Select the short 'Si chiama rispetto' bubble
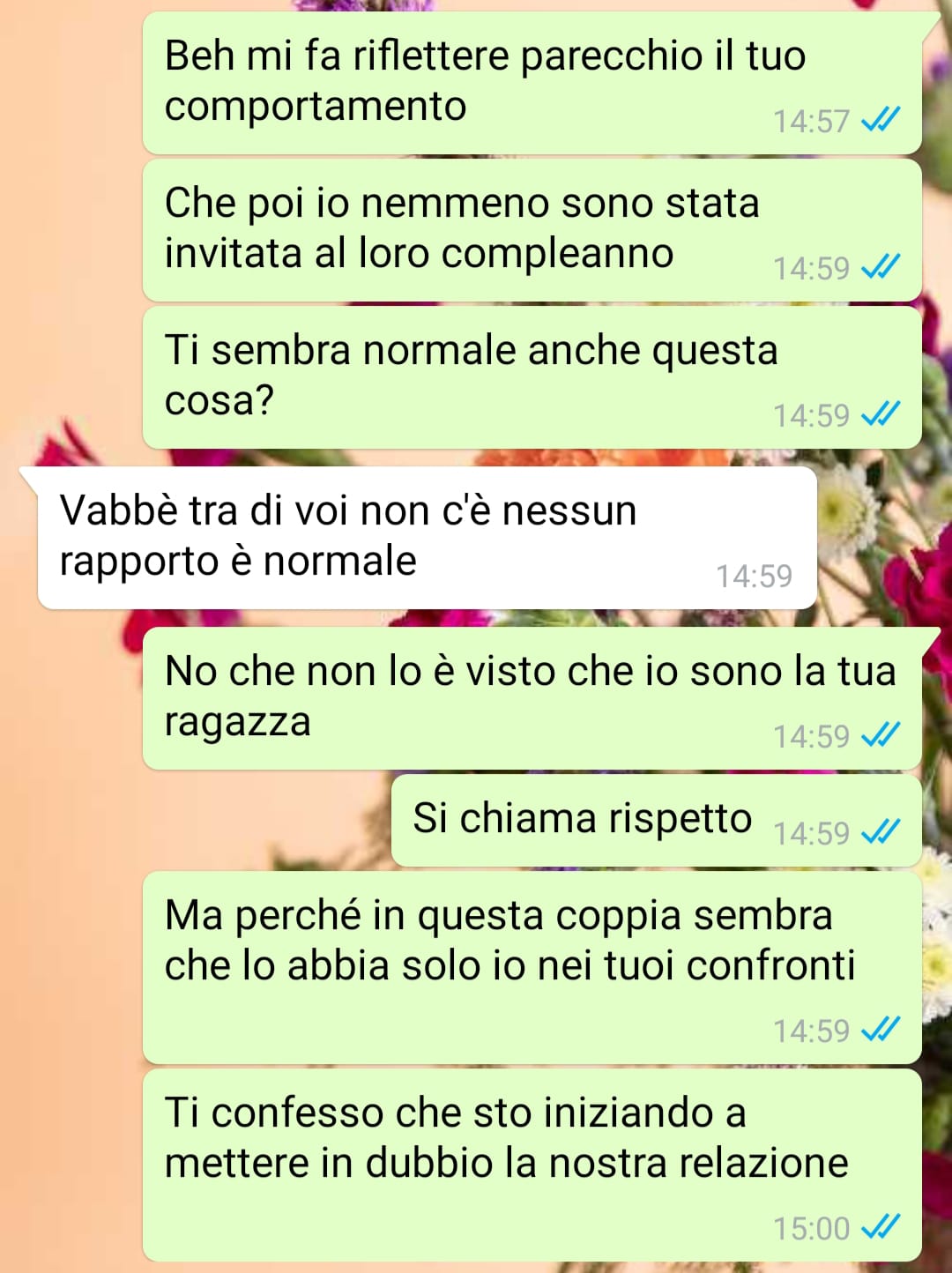This screenshot has width=952, height=1273. 657,821
